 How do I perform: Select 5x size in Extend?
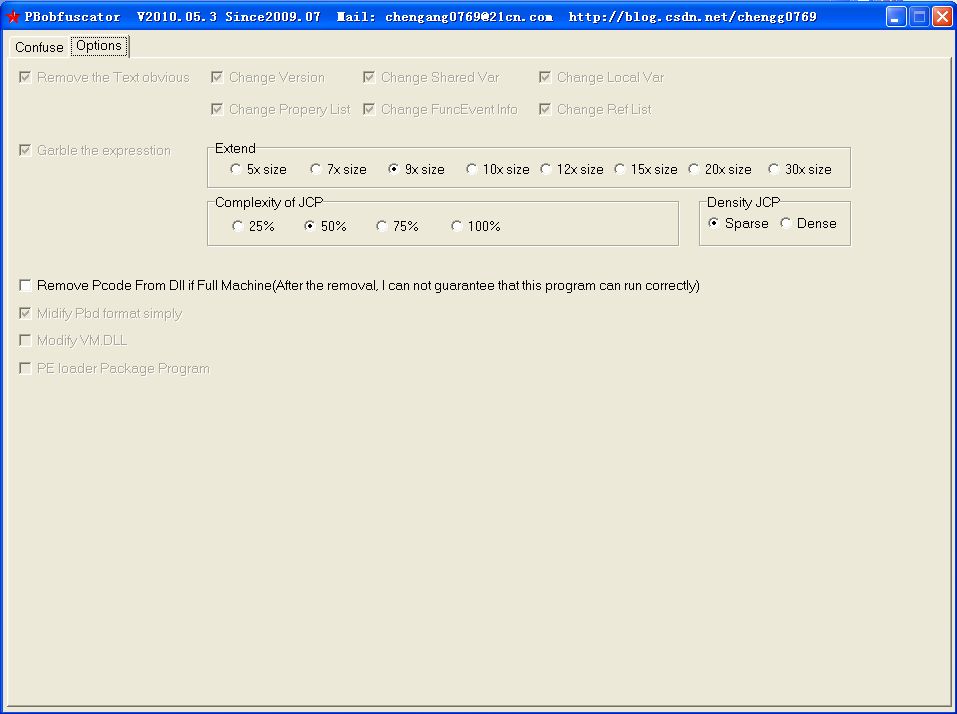(x=237, y=169)
